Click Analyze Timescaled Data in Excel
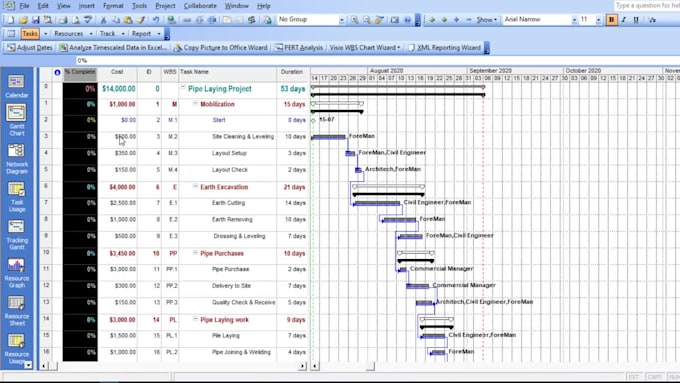 coord(113,48)
